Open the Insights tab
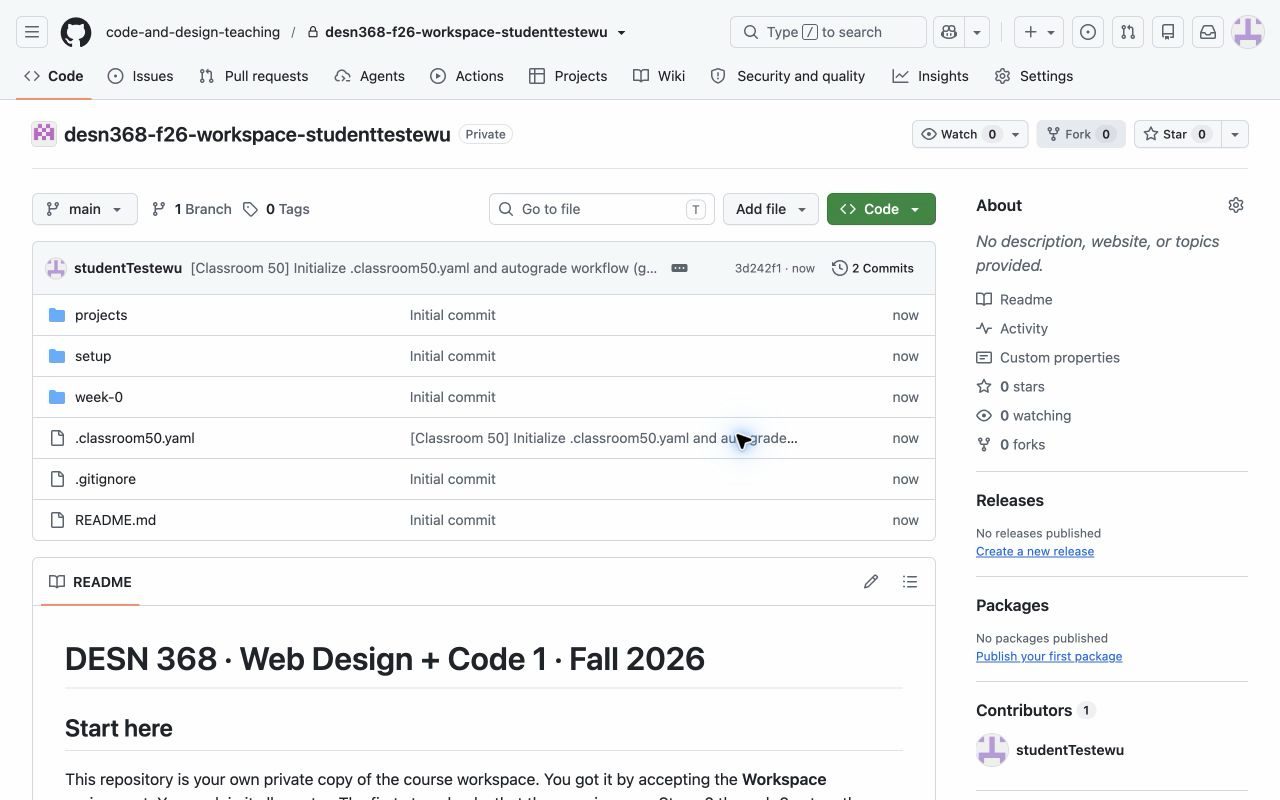 coord(931,76)
